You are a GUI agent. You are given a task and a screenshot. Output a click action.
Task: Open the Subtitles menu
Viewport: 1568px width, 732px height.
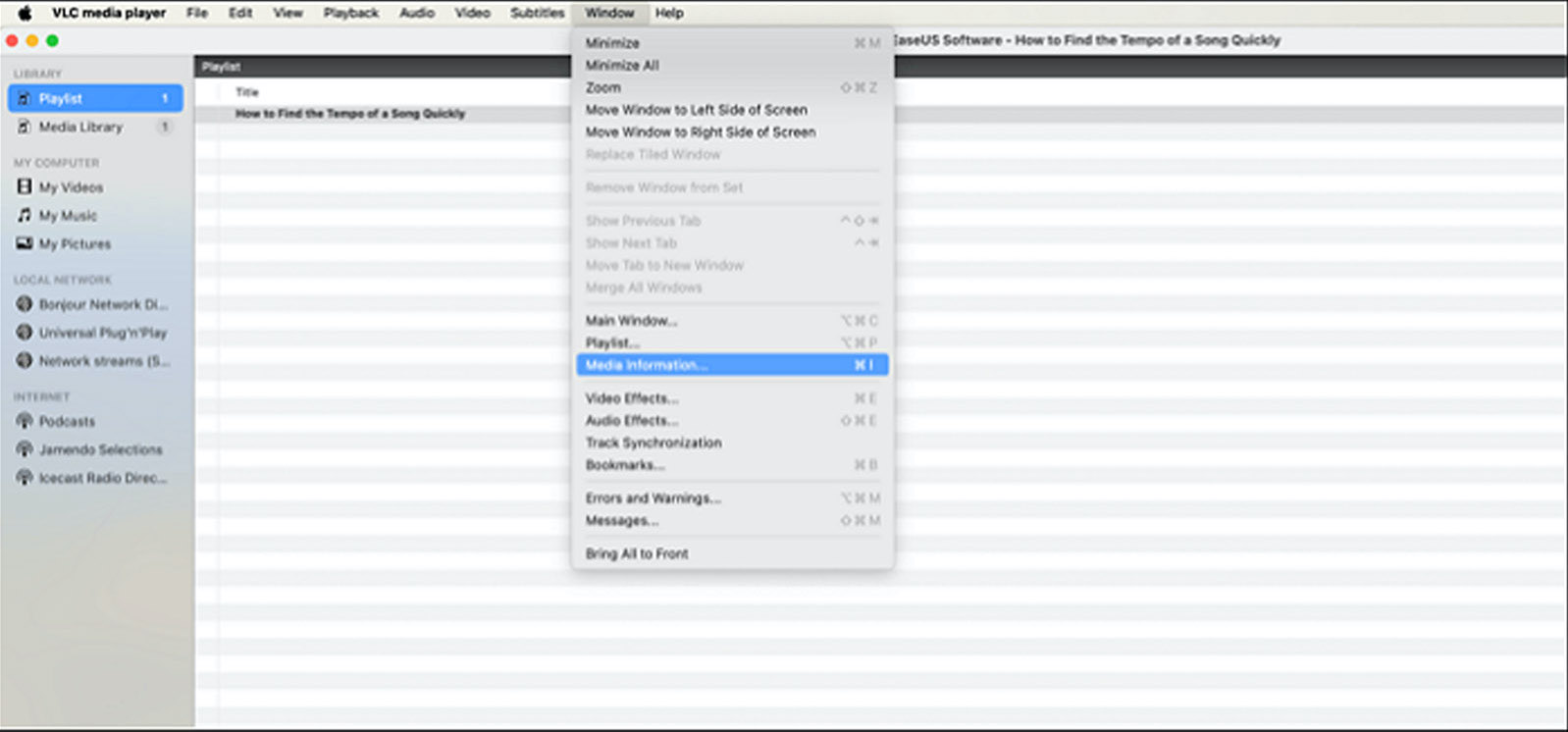point(538,13)
